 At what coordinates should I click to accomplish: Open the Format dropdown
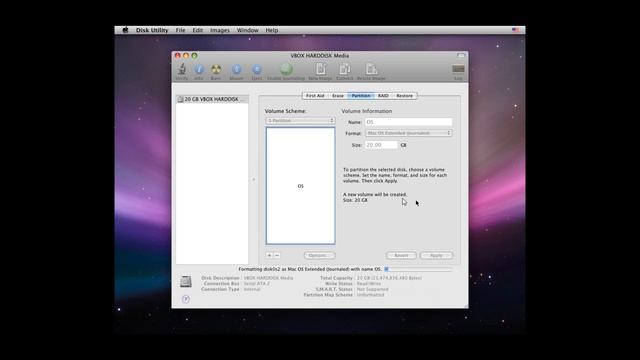[409, 133]
